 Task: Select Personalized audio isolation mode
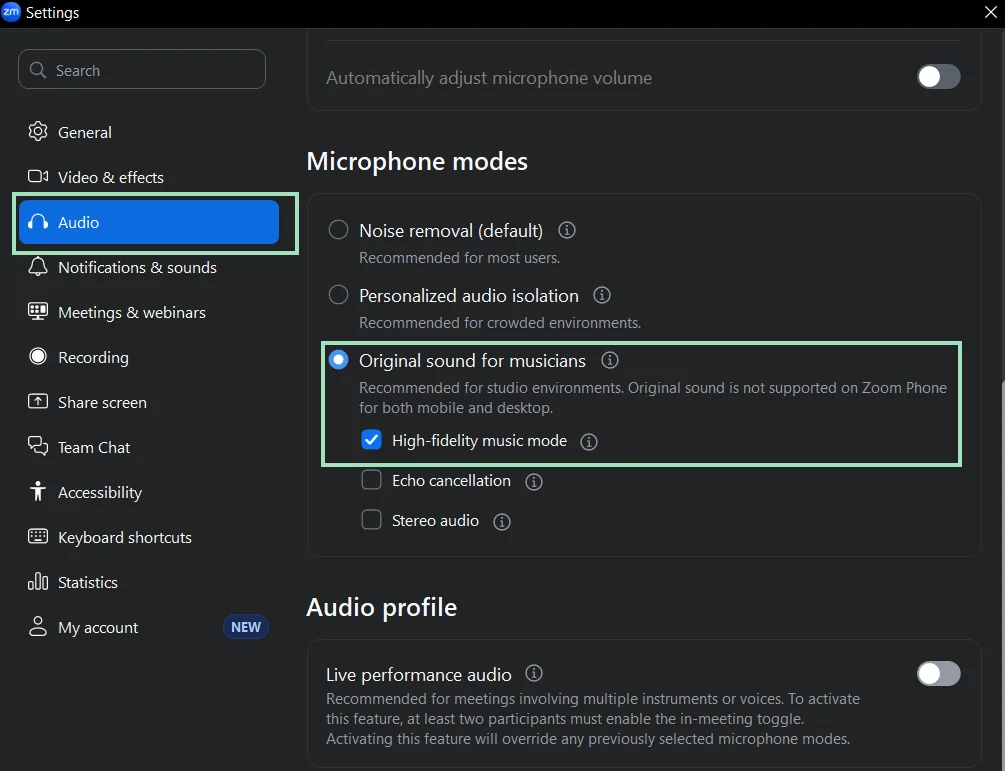pyautogui.click(x=338, y=296)
